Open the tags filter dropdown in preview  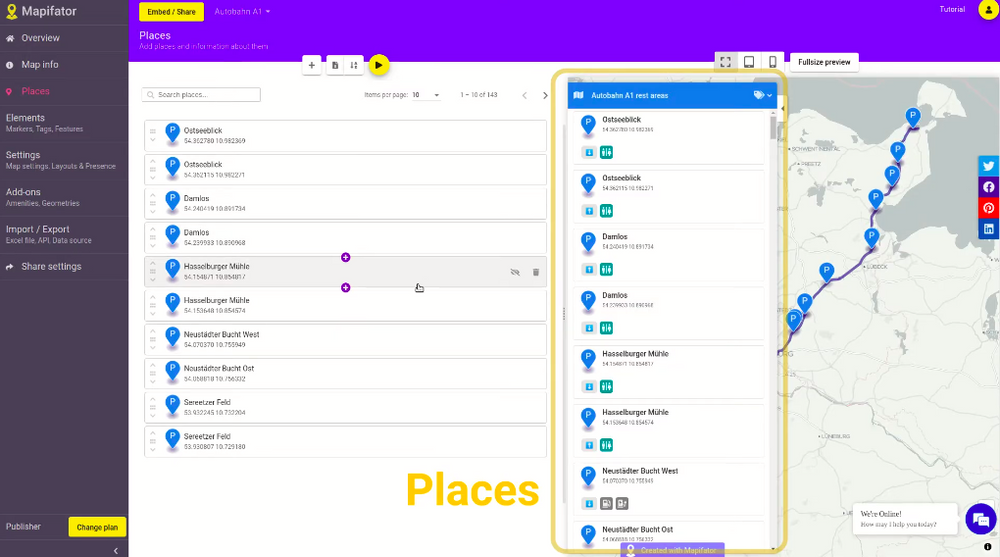[762, 95]
